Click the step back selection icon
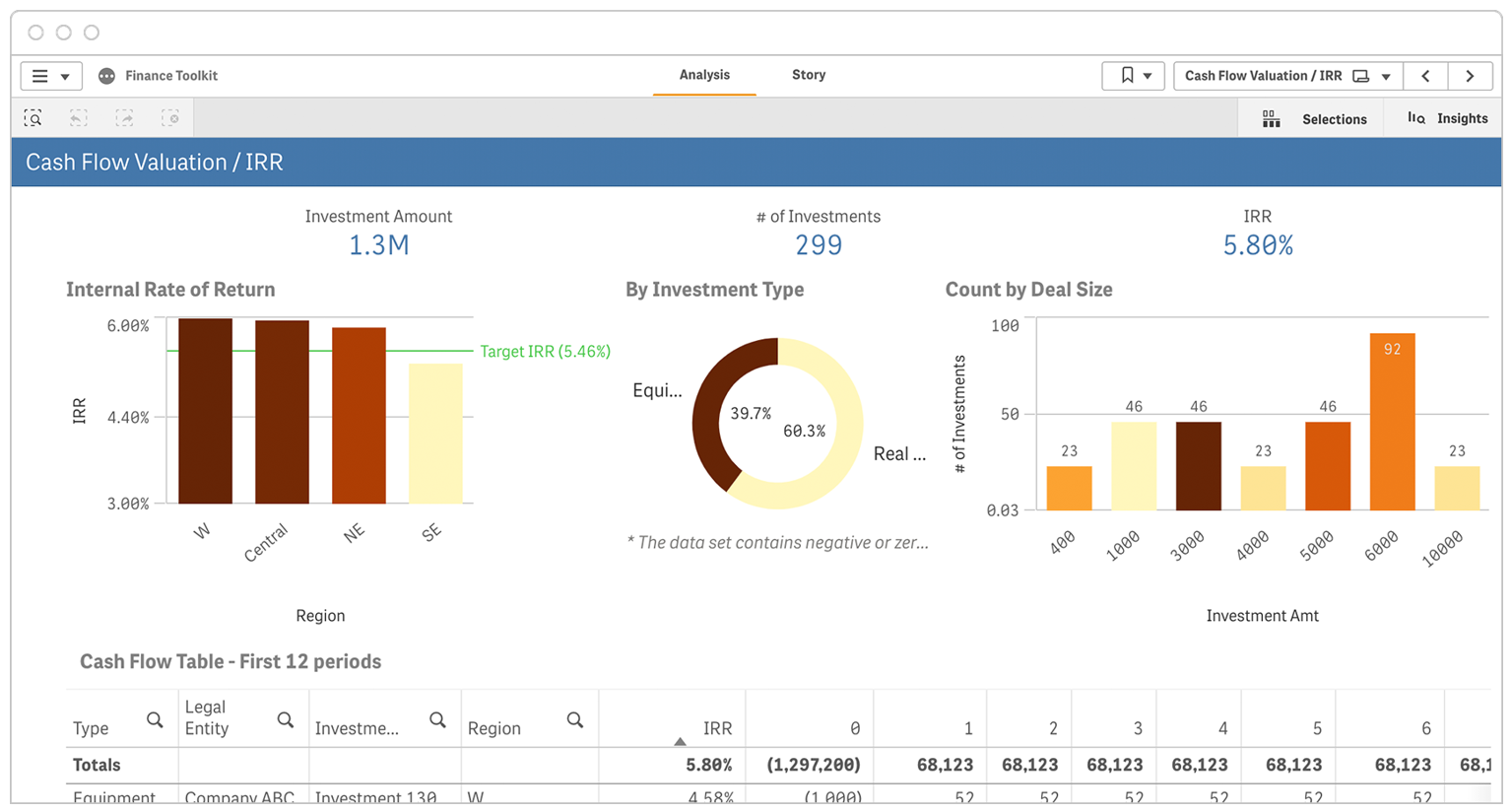 point(78,118)
